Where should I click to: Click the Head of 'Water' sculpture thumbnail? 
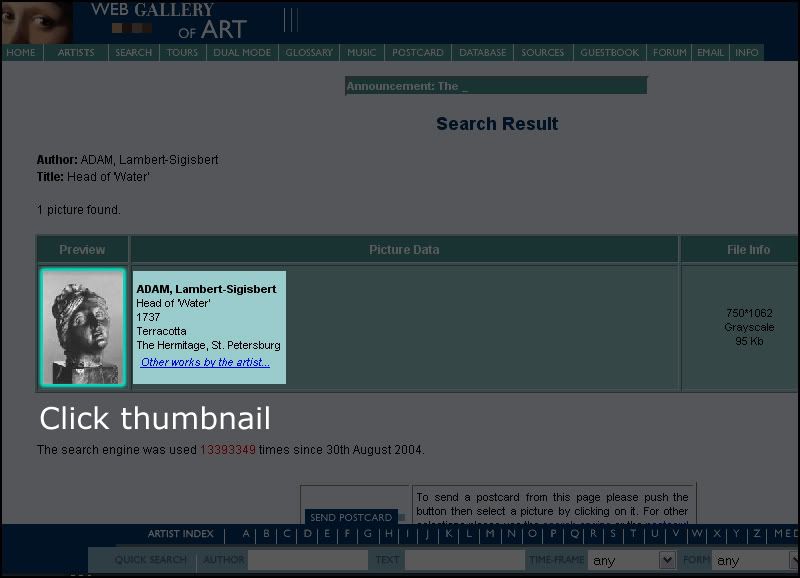[83, 327]
